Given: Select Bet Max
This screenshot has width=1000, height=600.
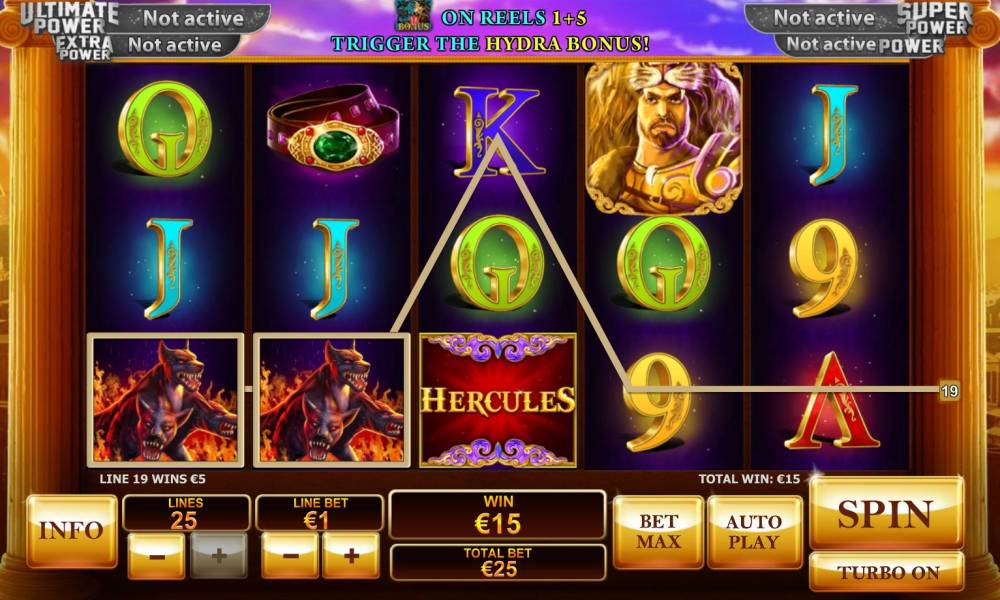Looking at the screenshot, I should click(x=659, y=532).
